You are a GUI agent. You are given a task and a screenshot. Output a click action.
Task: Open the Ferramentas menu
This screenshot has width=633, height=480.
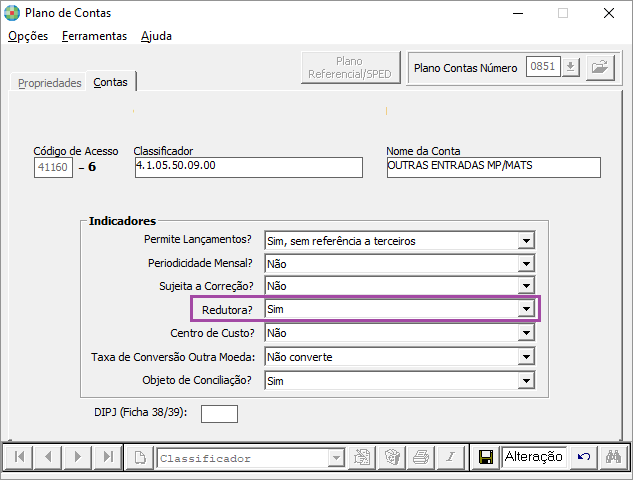point(94,36)
